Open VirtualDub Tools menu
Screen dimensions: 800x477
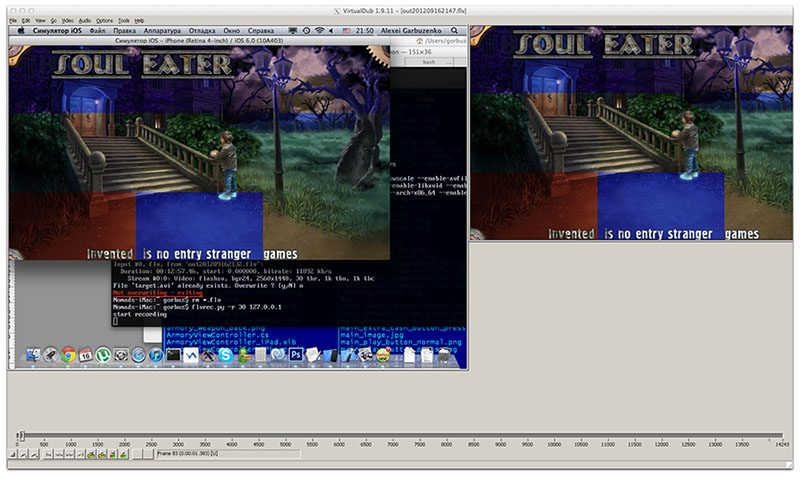click(x=124, y=21)
